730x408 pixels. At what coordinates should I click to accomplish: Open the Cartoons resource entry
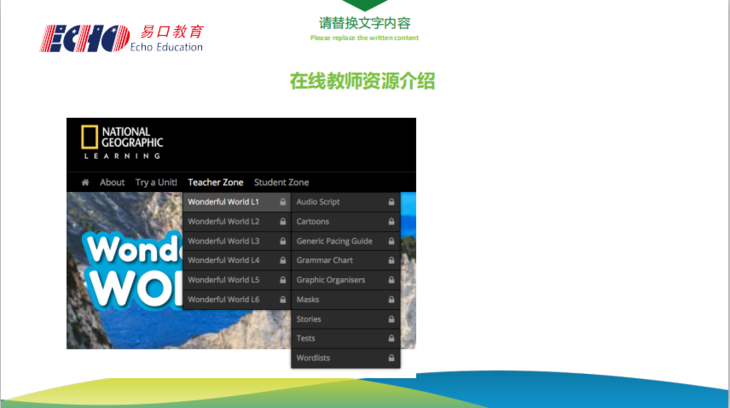click(x=313, y=222)
